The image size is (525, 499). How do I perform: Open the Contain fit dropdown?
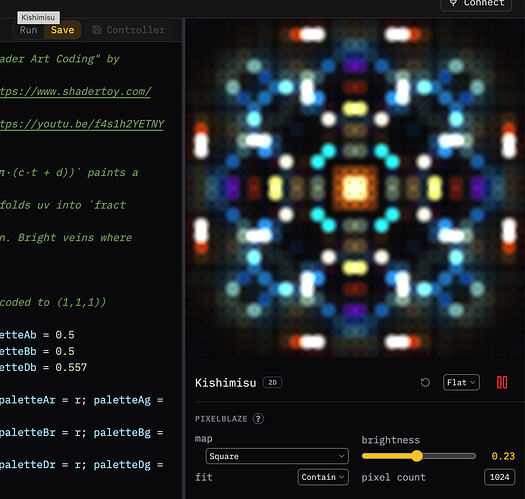323,477
